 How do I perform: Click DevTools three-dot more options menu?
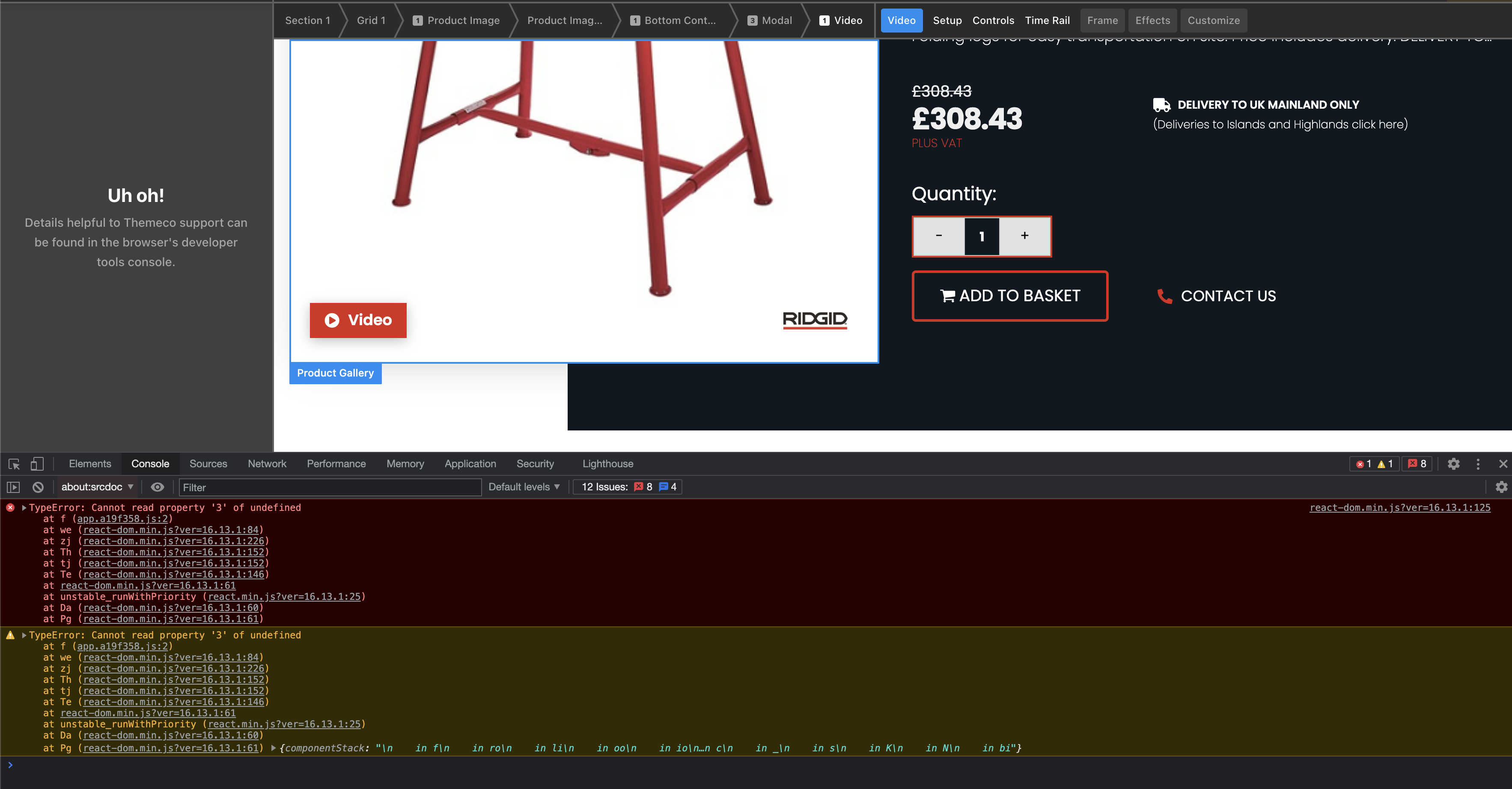pyautogui.click(x=1478, y=464)
